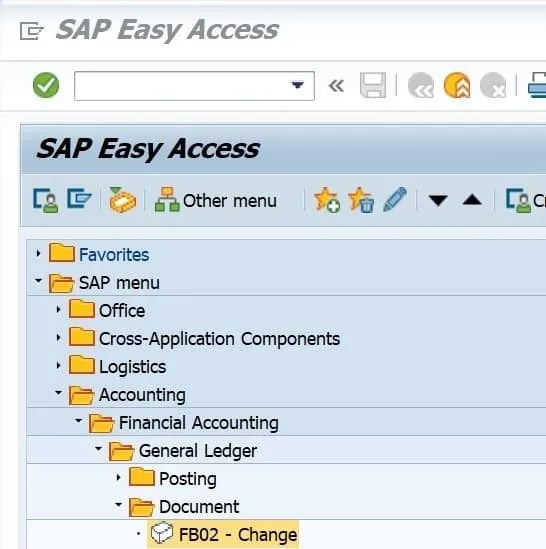This screenshot has height=549, width=546.
Task: Click the Office folder icon
Action: [x=82, y=309]
